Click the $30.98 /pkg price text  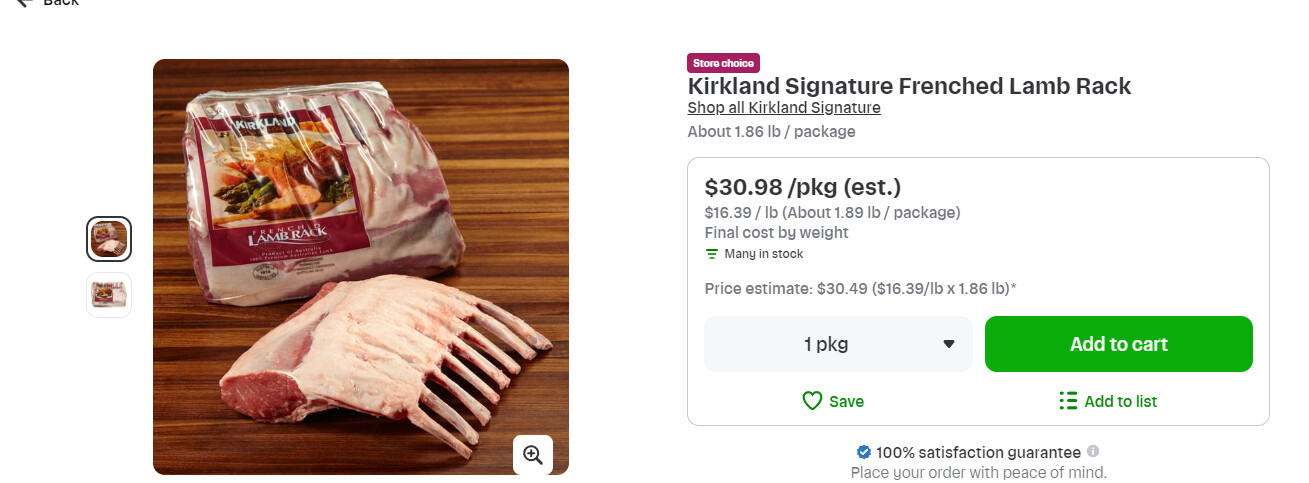(802, 187)
